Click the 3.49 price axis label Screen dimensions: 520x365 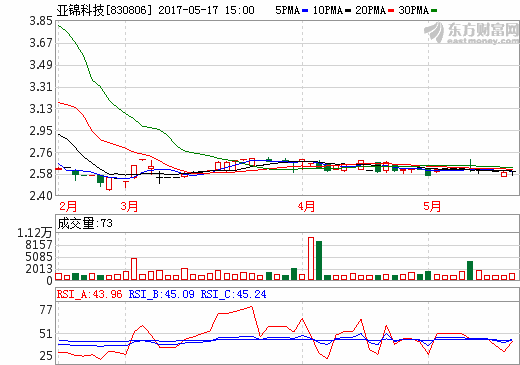pyautogui.click(x=41, y=65)
